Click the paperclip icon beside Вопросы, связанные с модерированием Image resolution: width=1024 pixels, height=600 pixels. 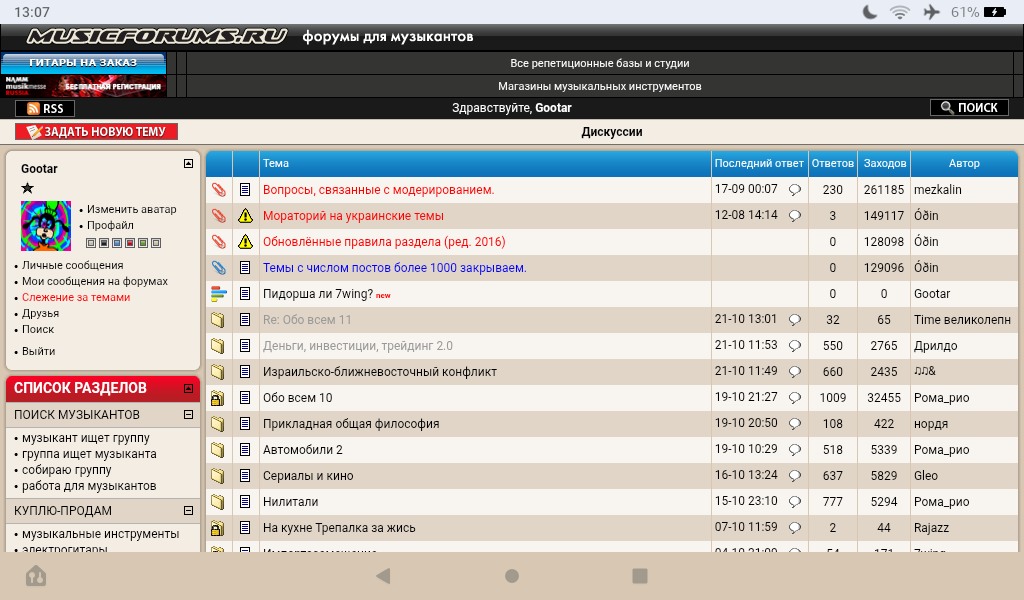[x=218, y=189]
